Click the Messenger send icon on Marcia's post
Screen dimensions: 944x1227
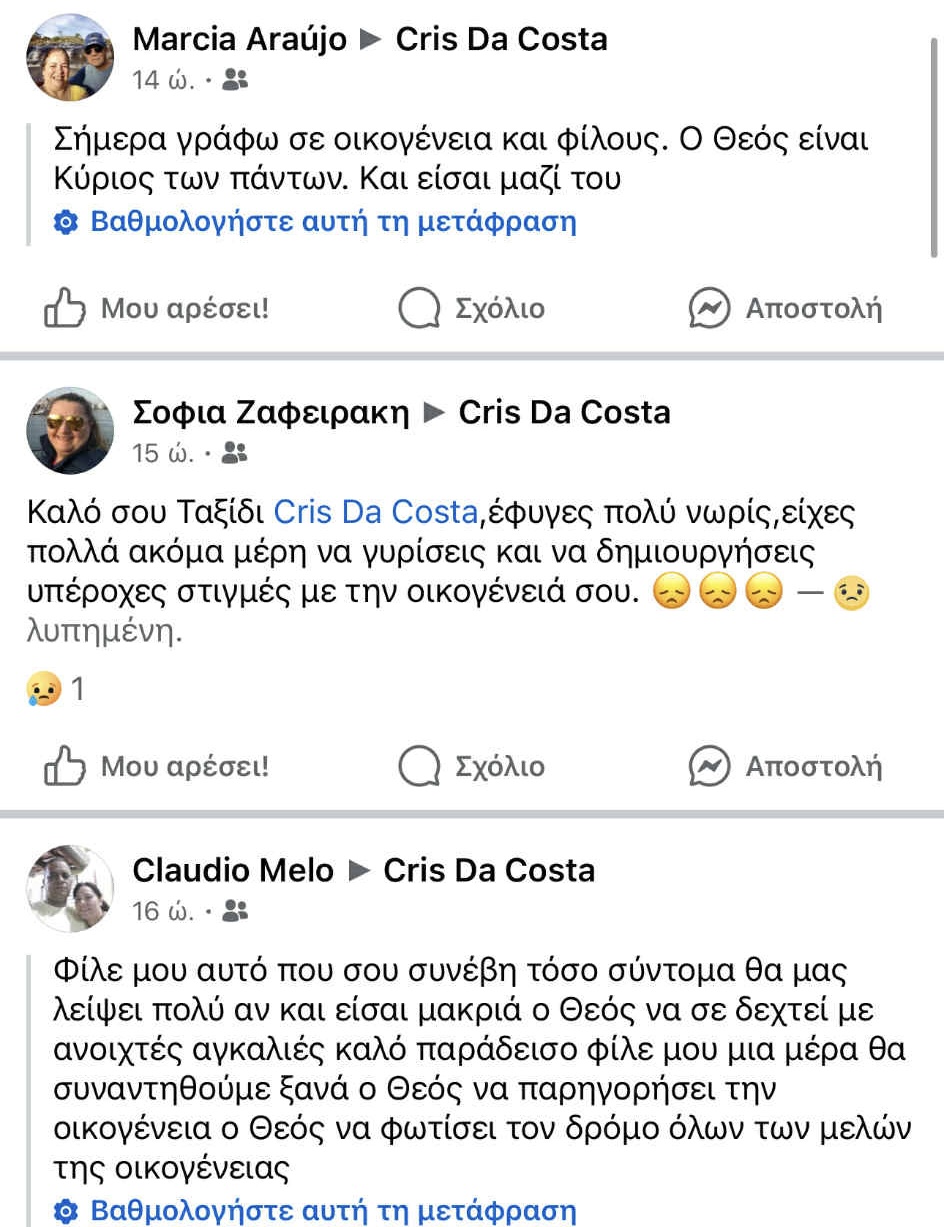coord(709,308)
